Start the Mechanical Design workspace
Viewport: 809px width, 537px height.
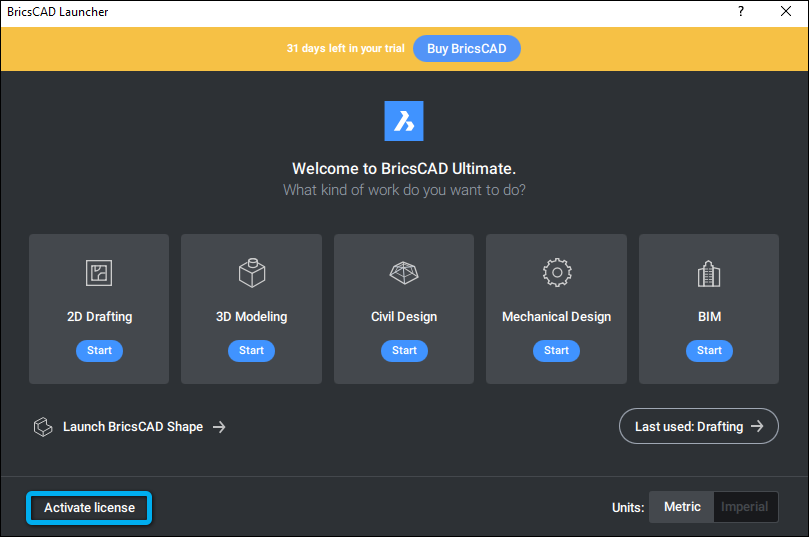556,351
